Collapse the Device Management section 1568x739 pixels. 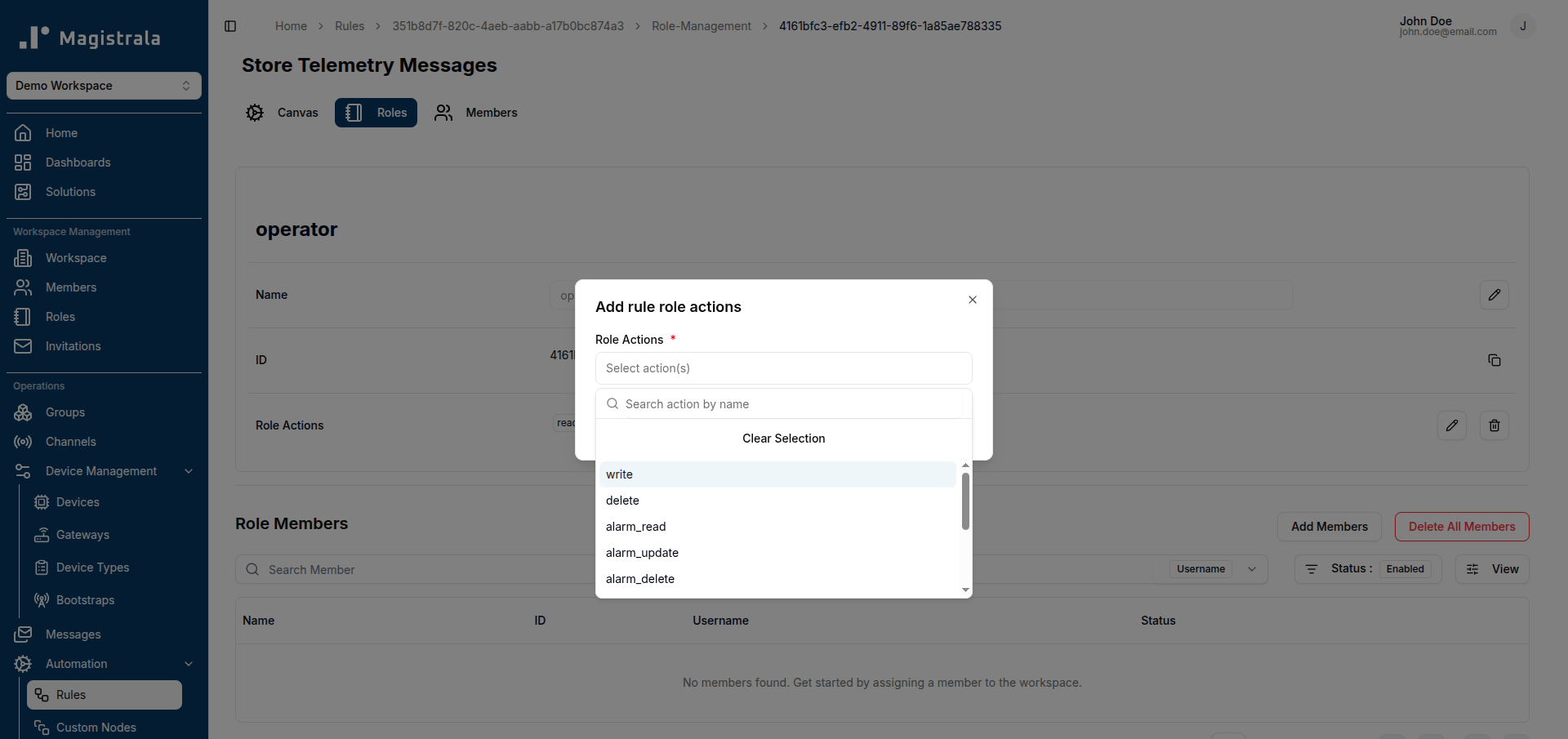[104, 471]
